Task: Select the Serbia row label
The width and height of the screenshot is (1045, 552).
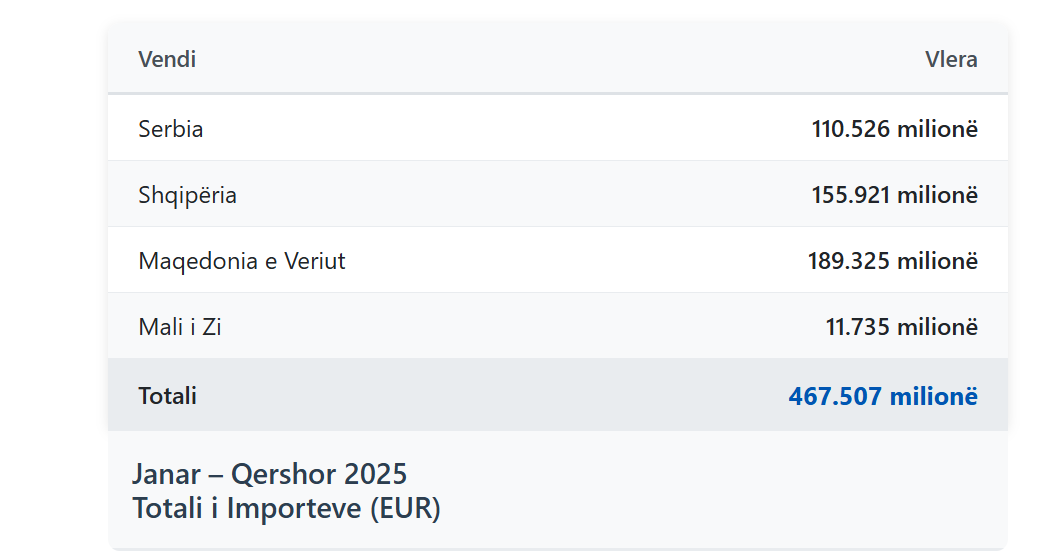Action: 171,129
